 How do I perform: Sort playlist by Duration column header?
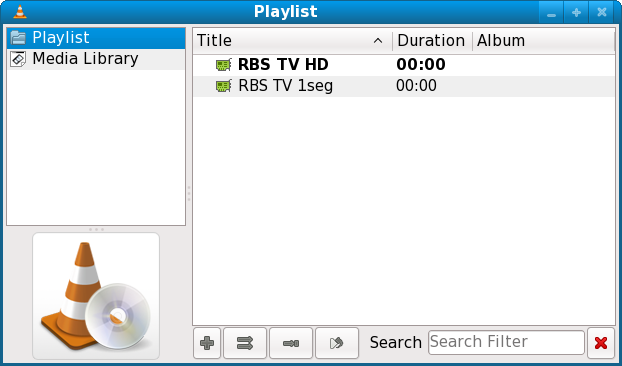coord(432,41)
